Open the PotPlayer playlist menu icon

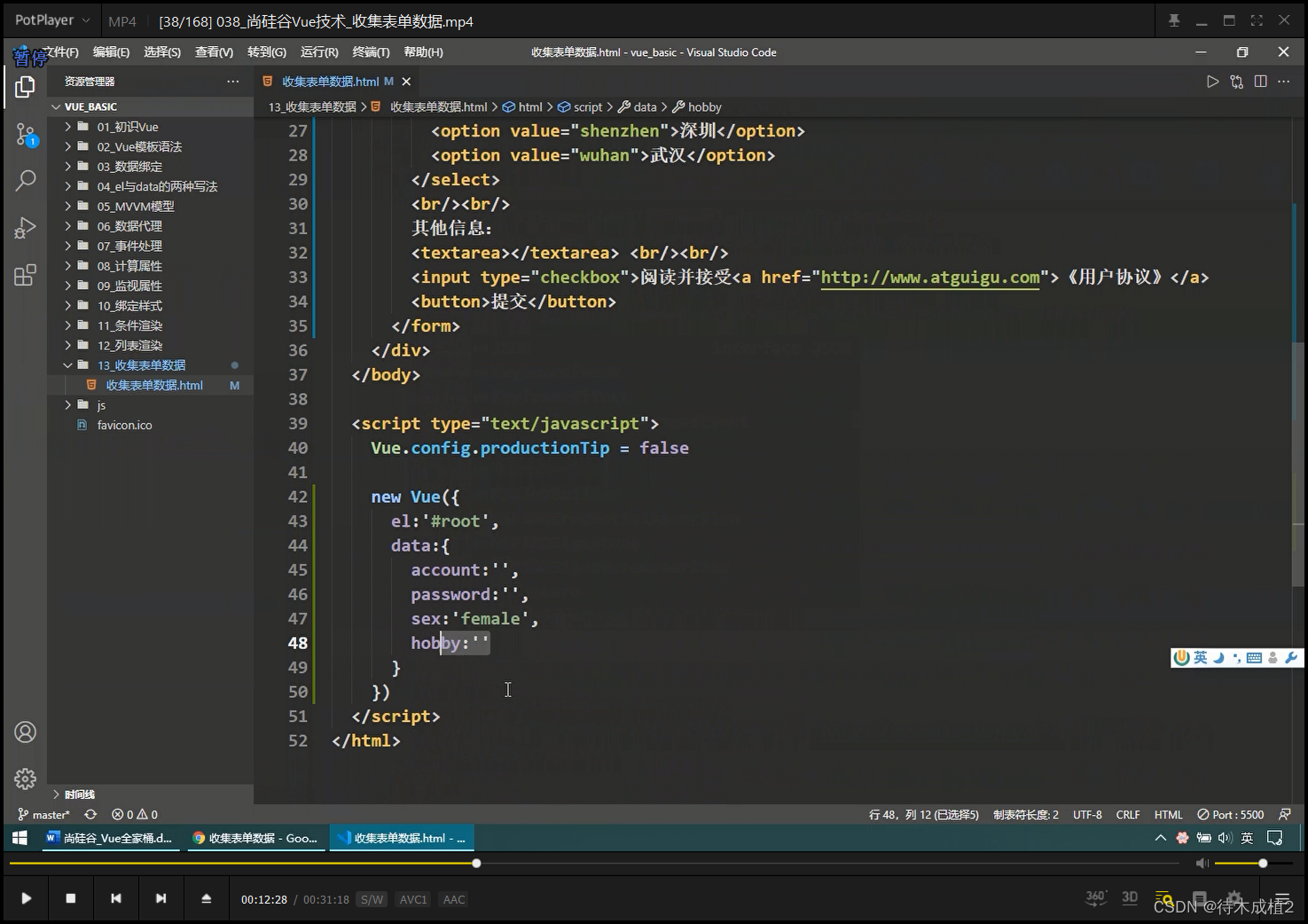pyautogui.click(x=1282, y=898)
